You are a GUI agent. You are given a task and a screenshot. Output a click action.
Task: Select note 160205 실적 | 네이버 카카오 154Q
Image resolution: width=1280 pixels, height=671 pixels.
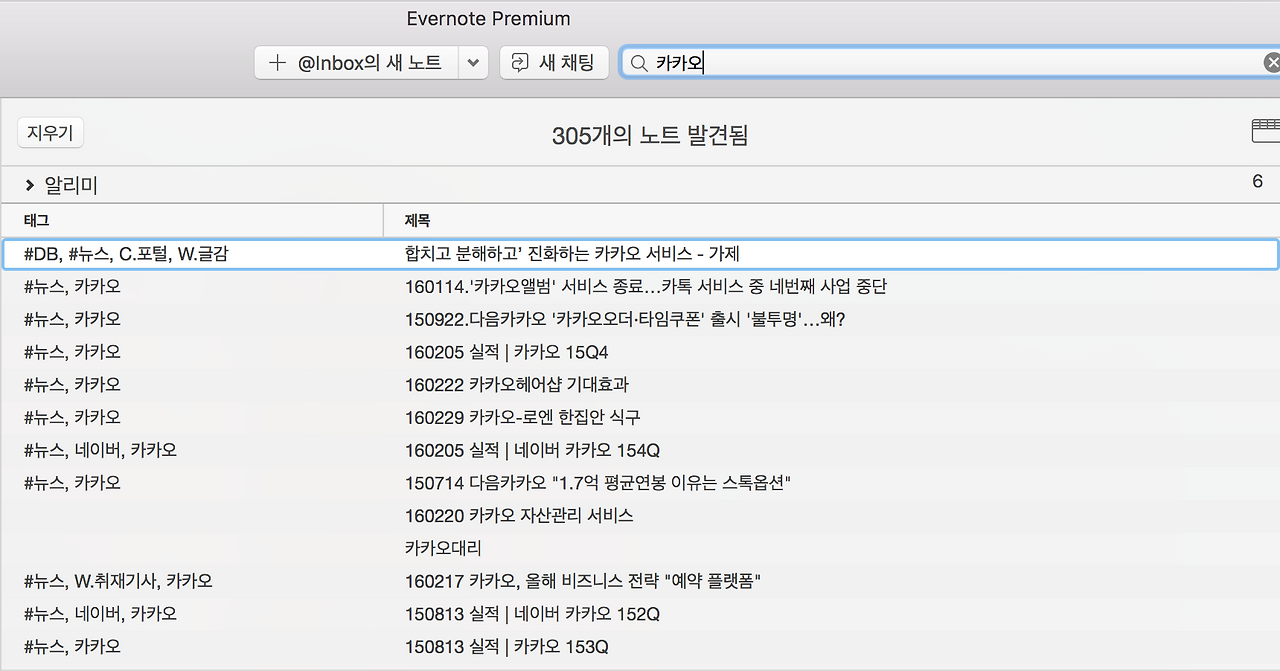tap(532, 450)
